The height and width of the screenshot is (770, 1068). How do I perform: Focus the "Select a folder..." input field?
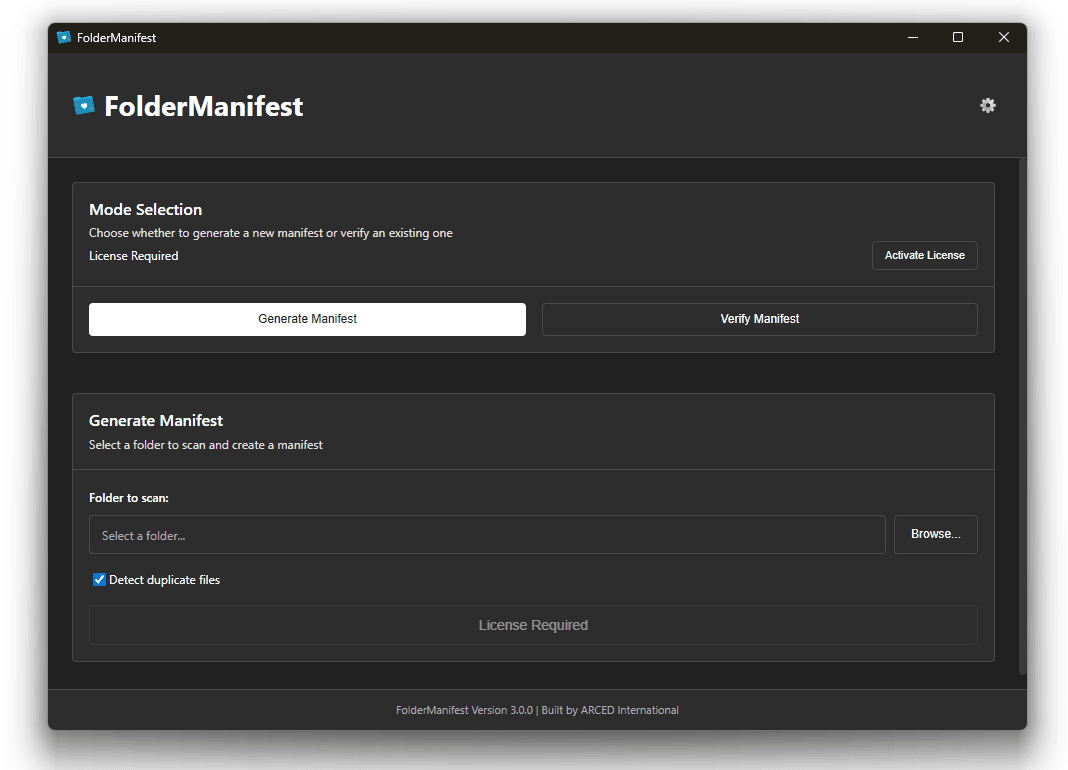[x=487, y=535]
